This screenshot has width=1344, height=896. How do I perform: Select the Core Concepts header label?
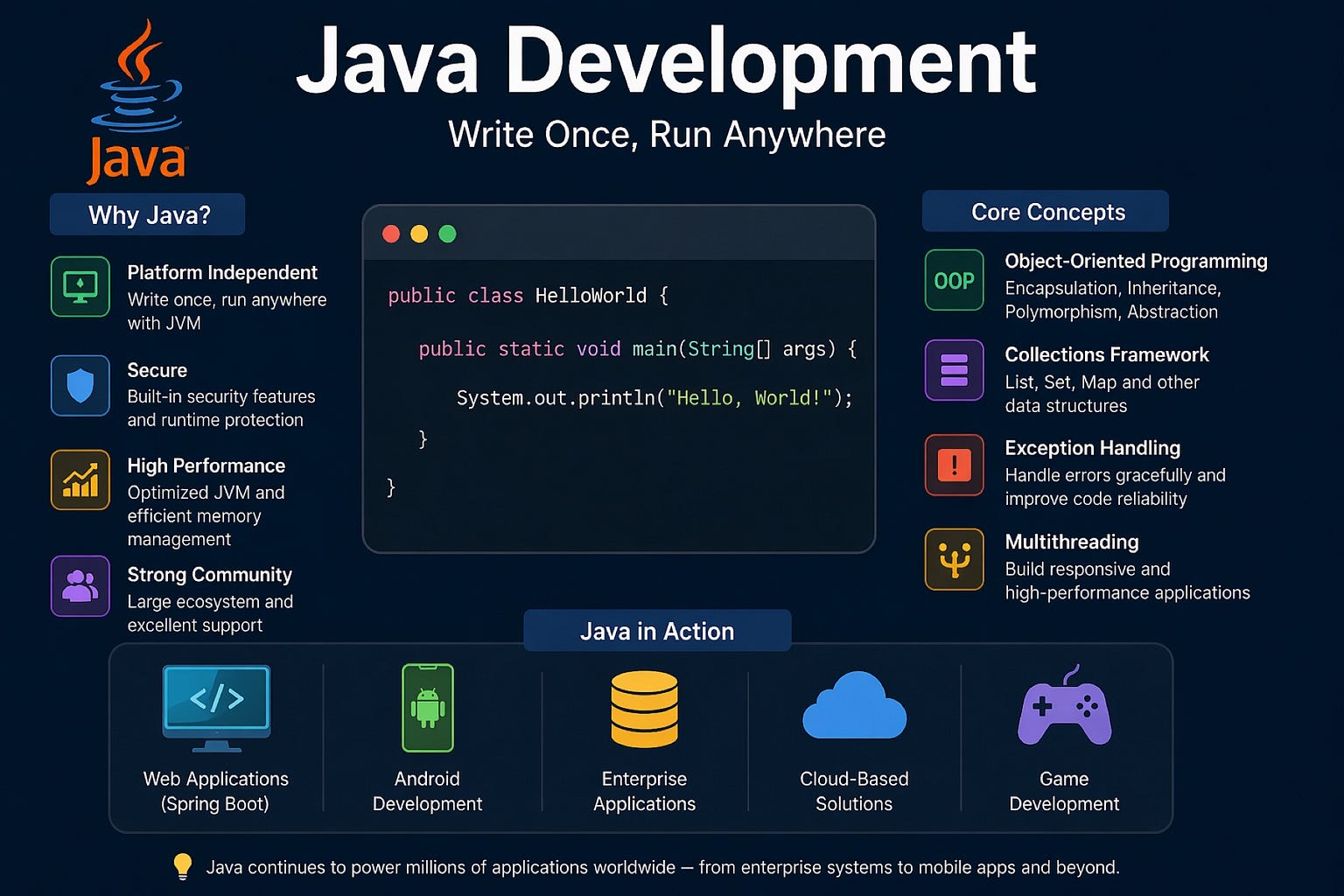pos(1046,212)
